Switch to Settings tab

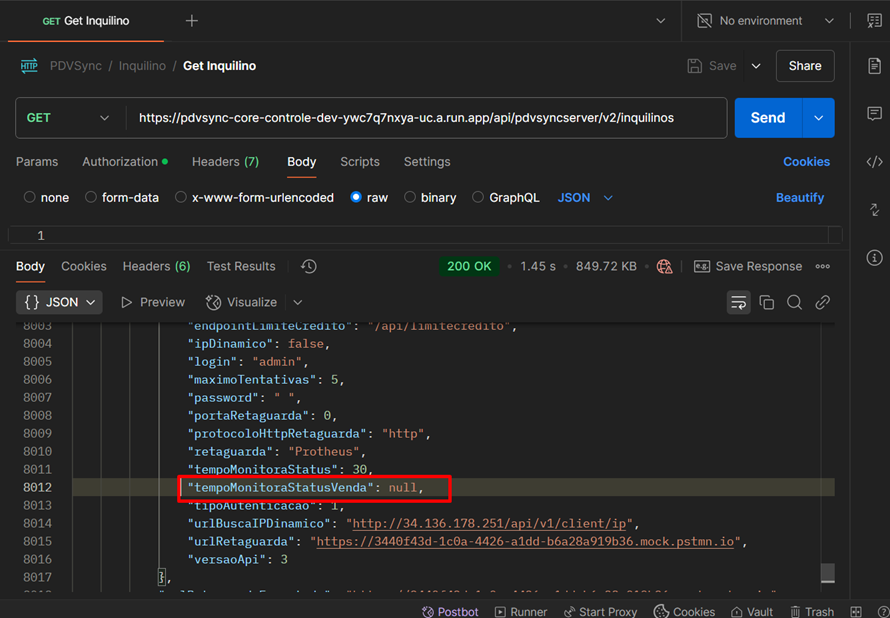(x=427, y=162)
